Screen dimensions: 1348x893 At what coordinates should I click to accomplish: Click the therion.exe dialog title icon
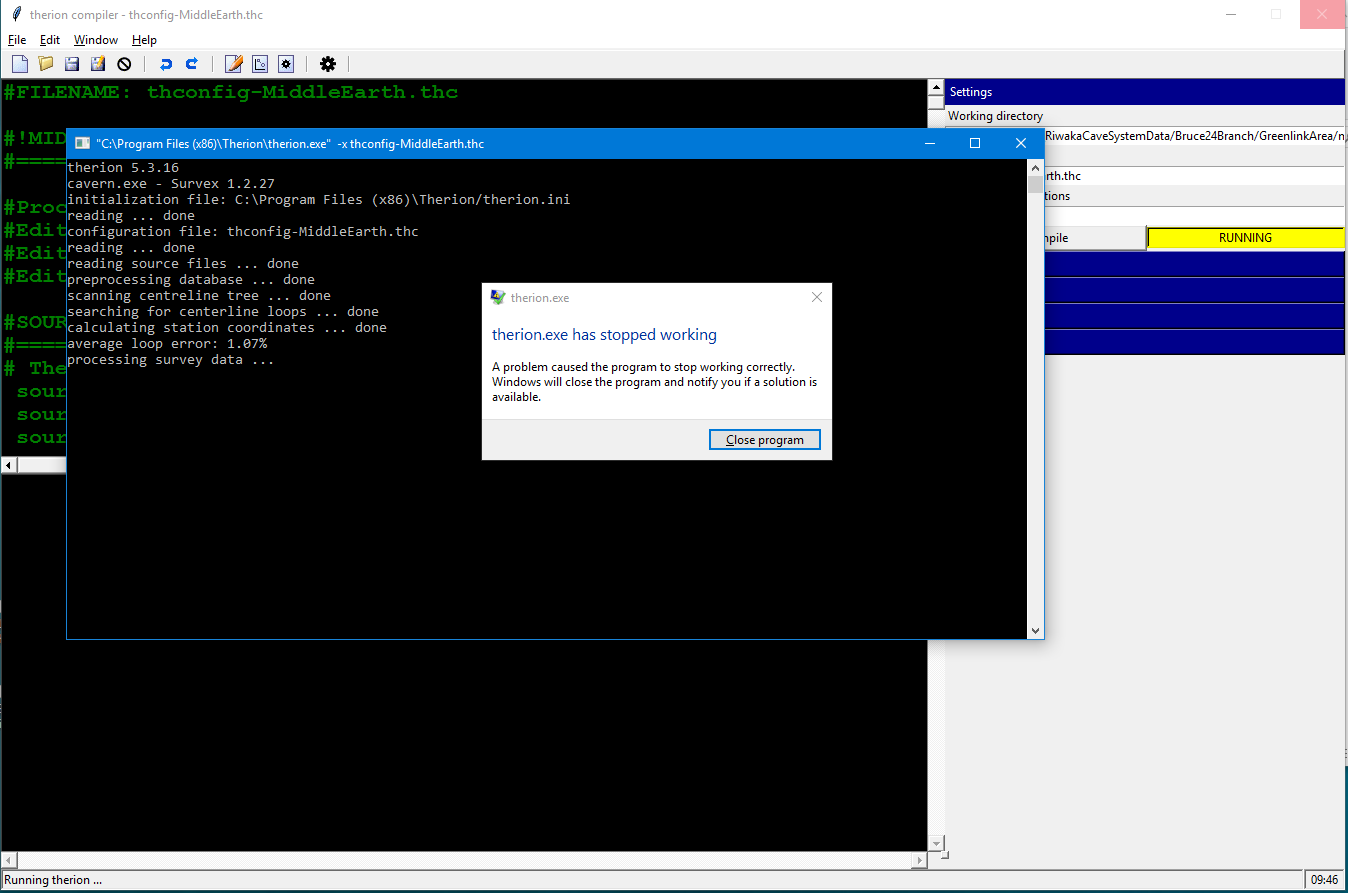pos(498,297)
